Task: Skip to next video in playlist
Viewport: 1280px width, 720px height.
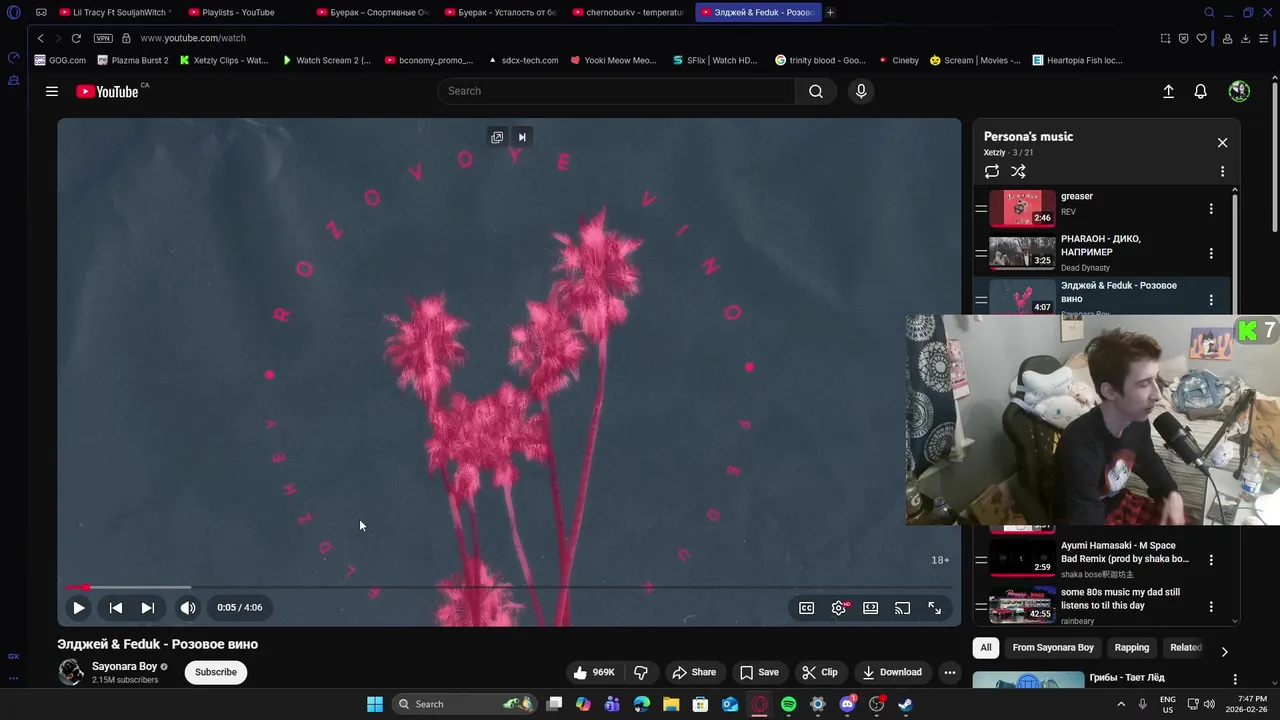Action: pos(147,607)
